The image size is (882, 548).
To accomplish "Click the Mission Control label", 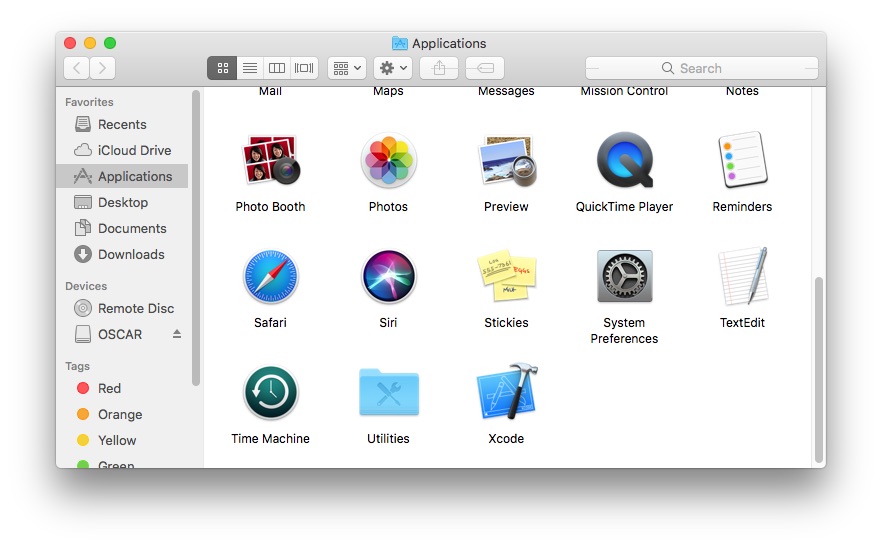I will [624, 91].
